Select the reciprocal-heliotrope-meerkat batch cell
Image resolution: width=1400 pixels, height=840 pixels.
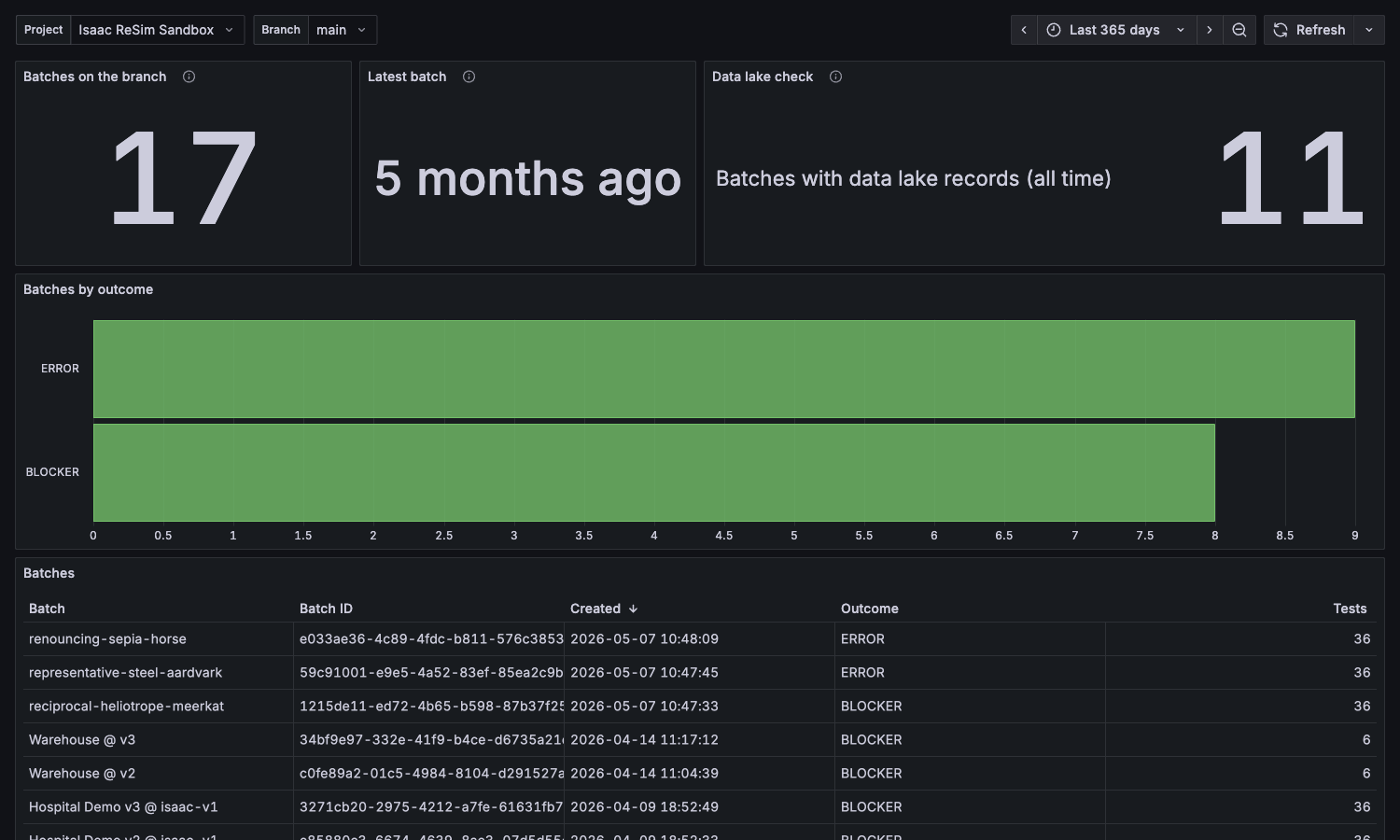click(159, 707)
